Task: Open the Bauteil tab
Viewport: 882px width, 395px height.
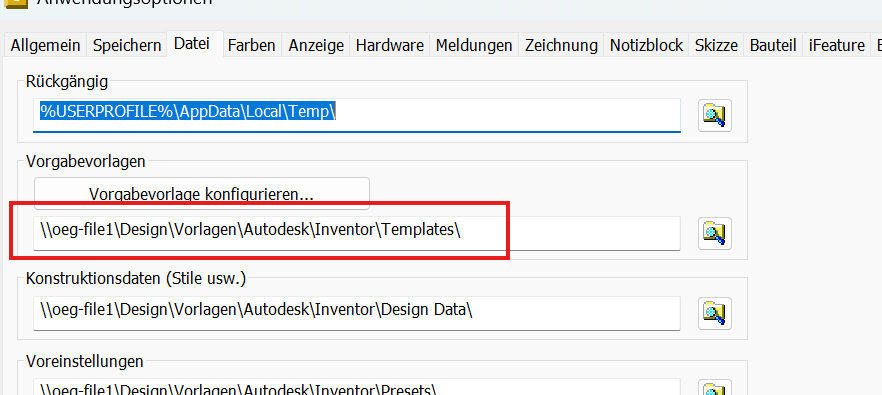Action: (x=773, y=45)
